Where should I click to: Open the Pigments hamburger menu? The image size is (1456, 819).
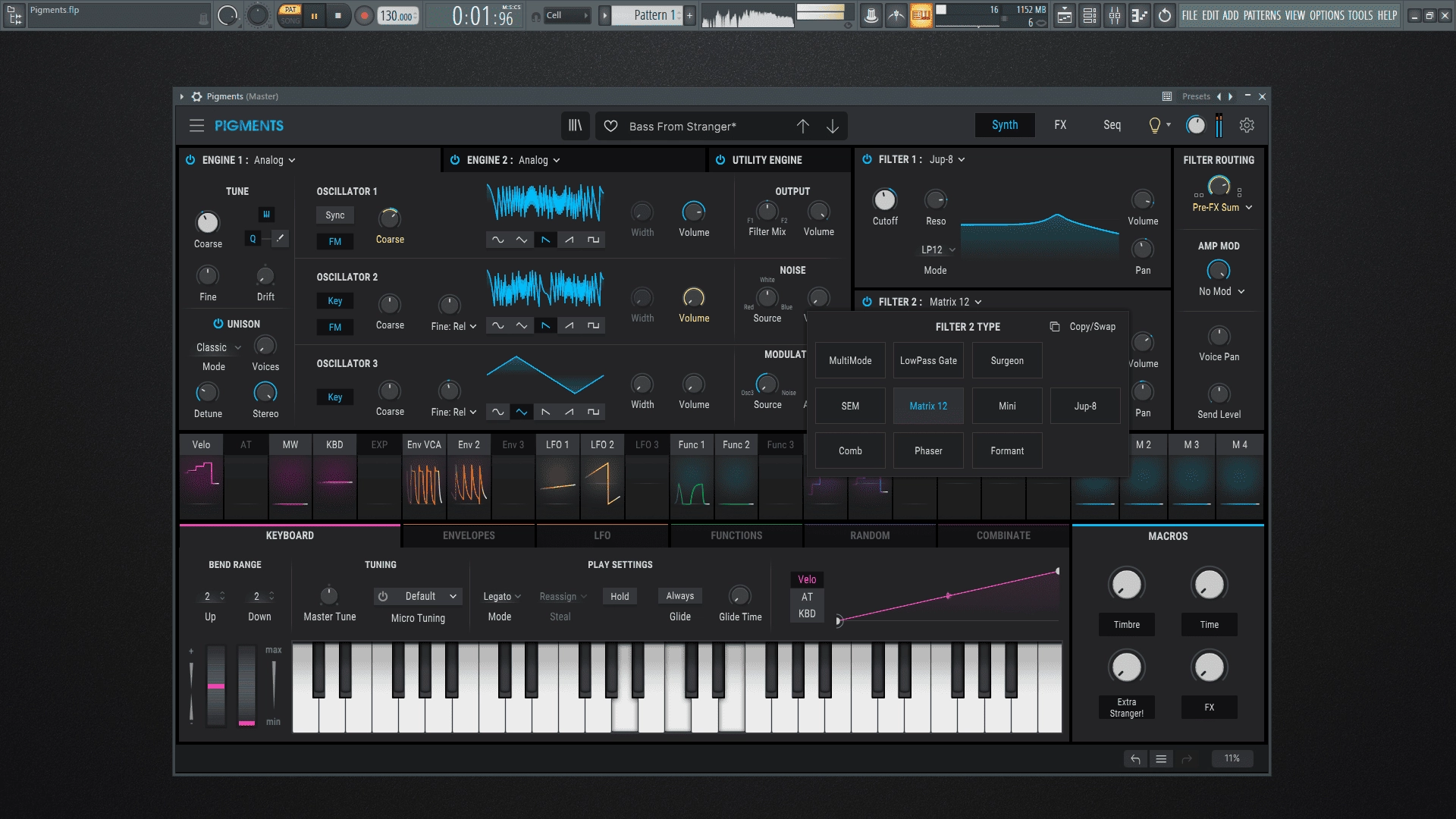(x=196, y=126)
